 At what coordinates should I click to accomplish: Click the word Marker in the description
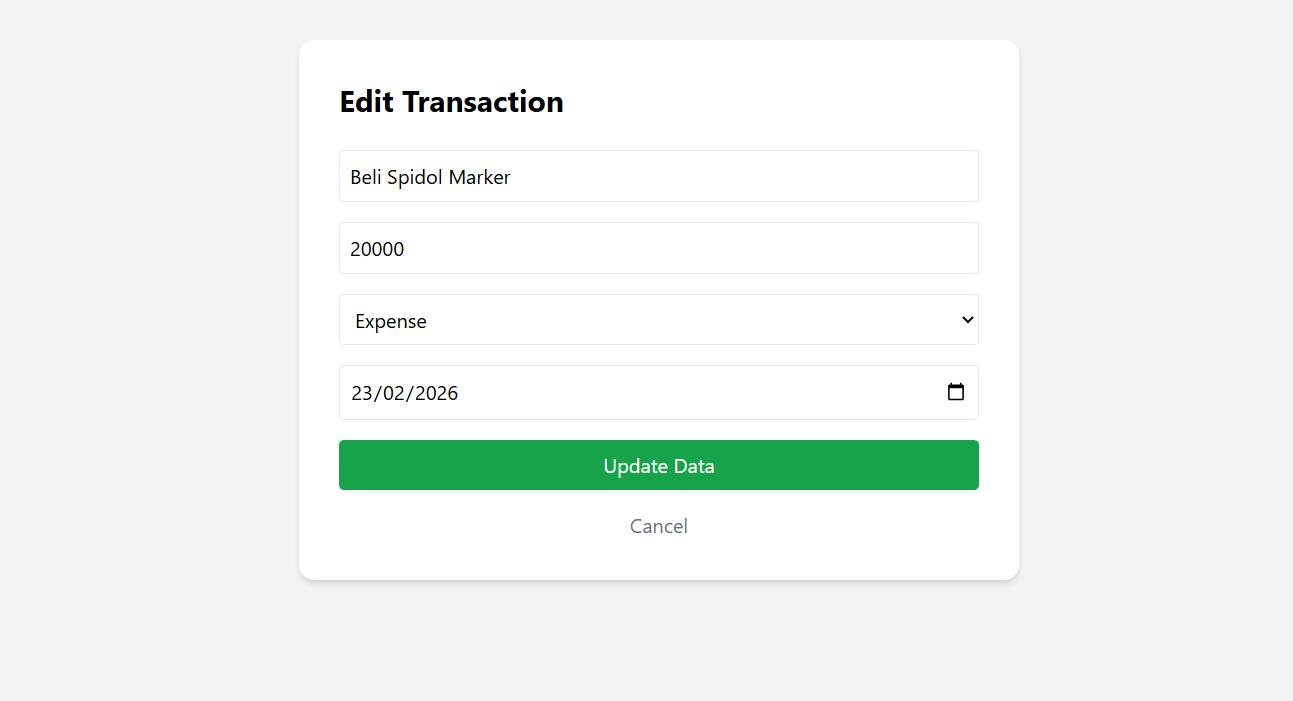pos(479,178)
